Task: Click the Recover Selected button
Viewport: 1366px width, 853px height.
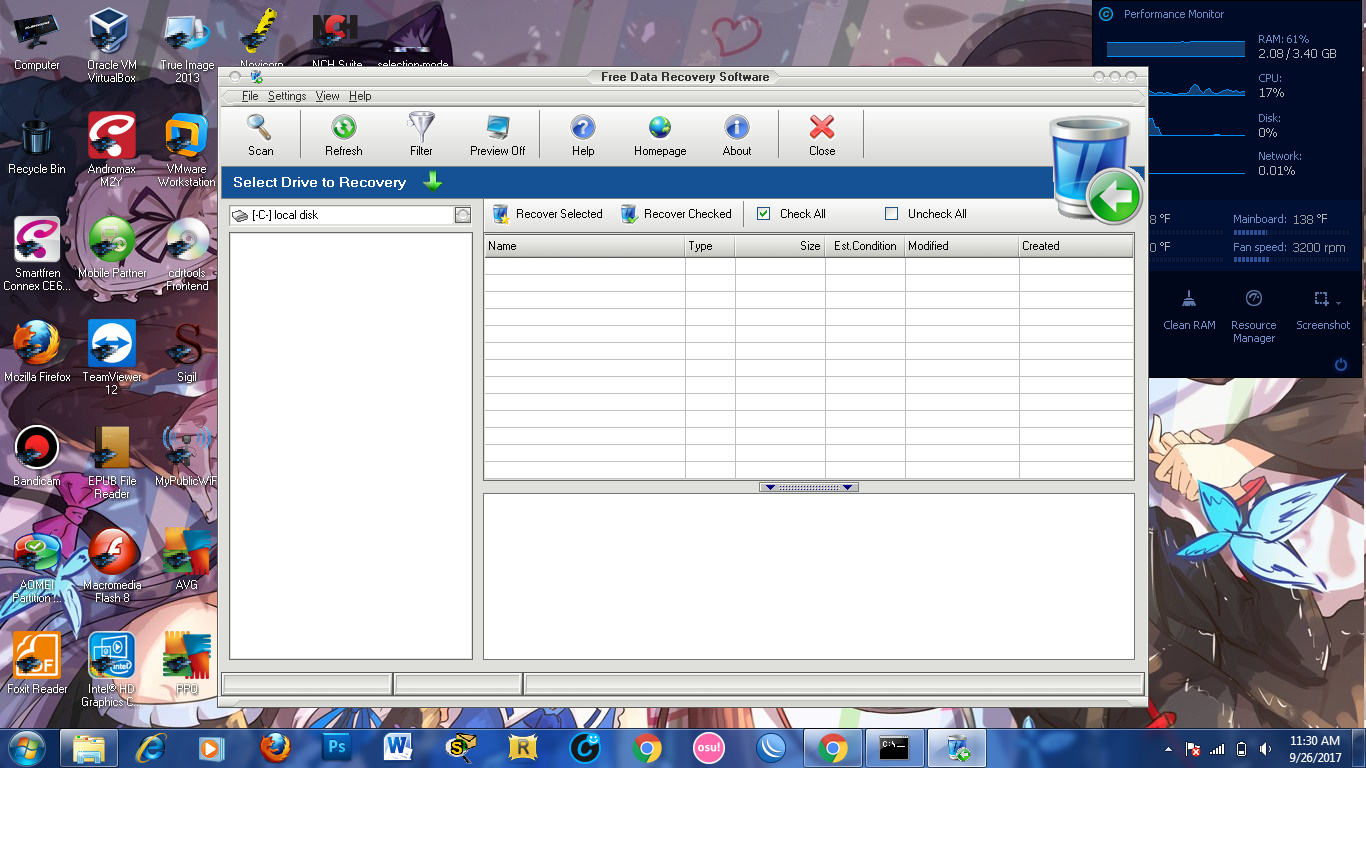Action: point(547,214)
